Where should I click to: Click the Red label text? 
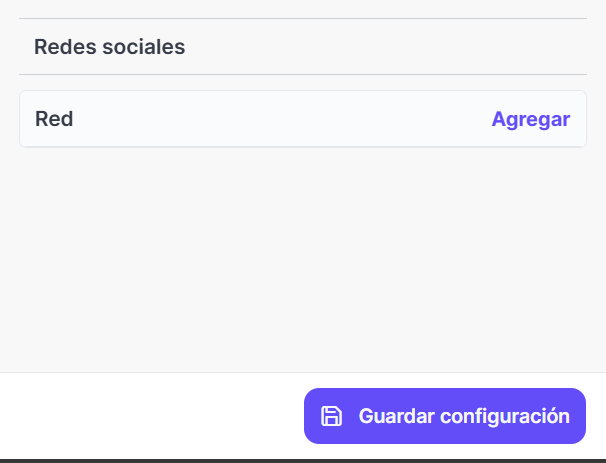coord(54,119)
